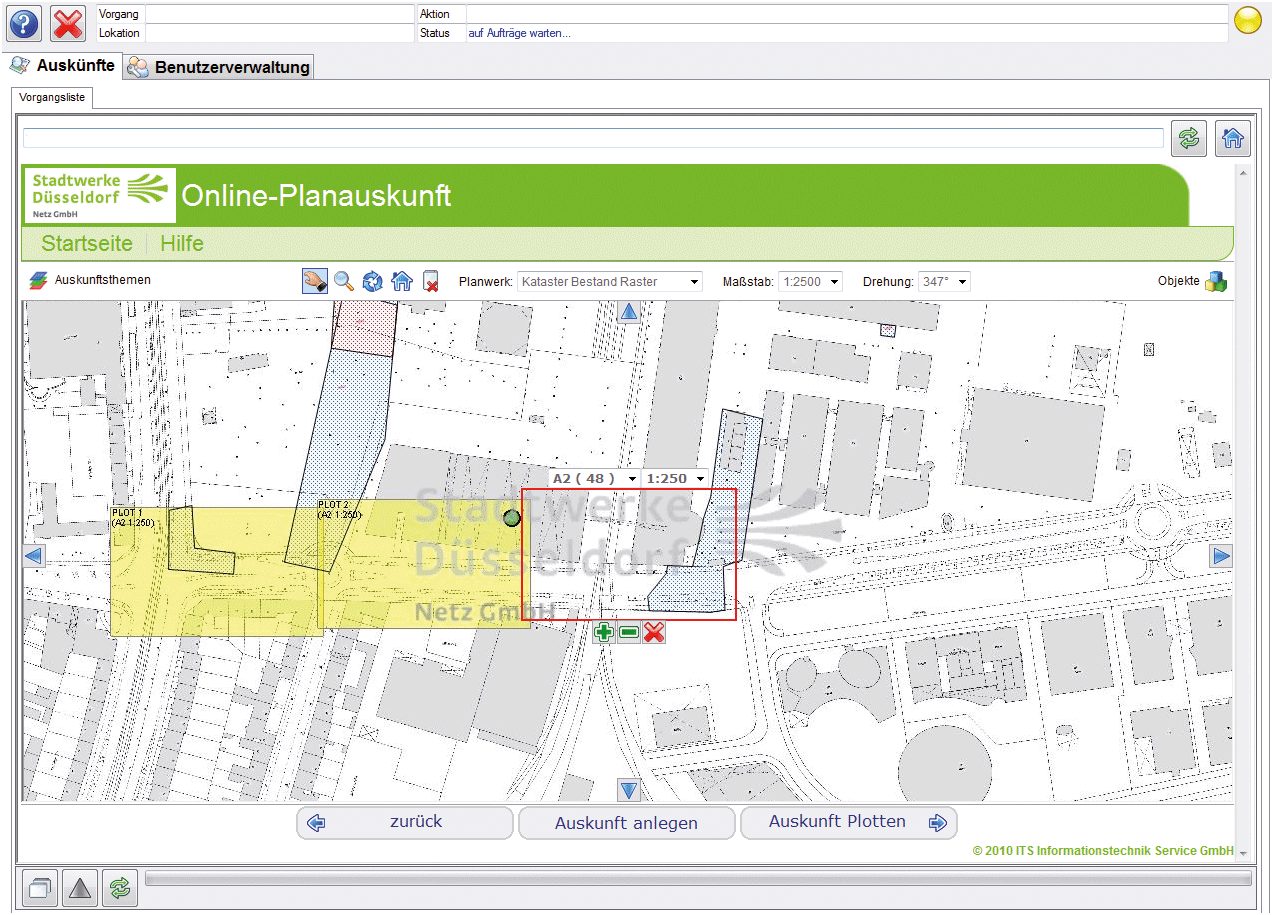1274x915 pixels.
Task: Open the Objekte panel icon
Action: 1216,281
